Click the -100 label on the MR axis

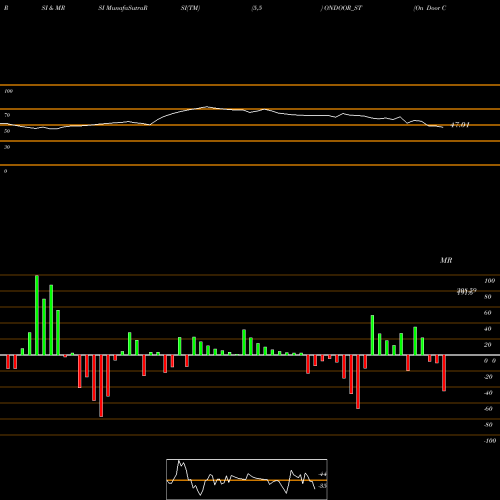489,441
